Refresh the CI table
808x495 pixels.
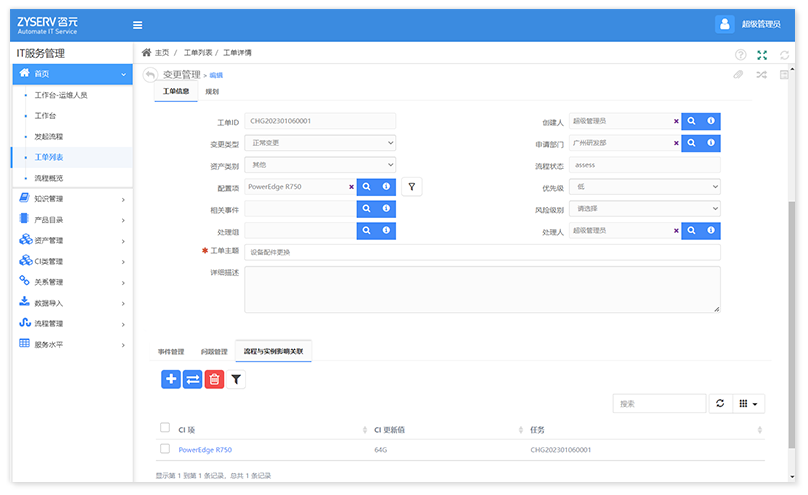click(x=720, y=403)
